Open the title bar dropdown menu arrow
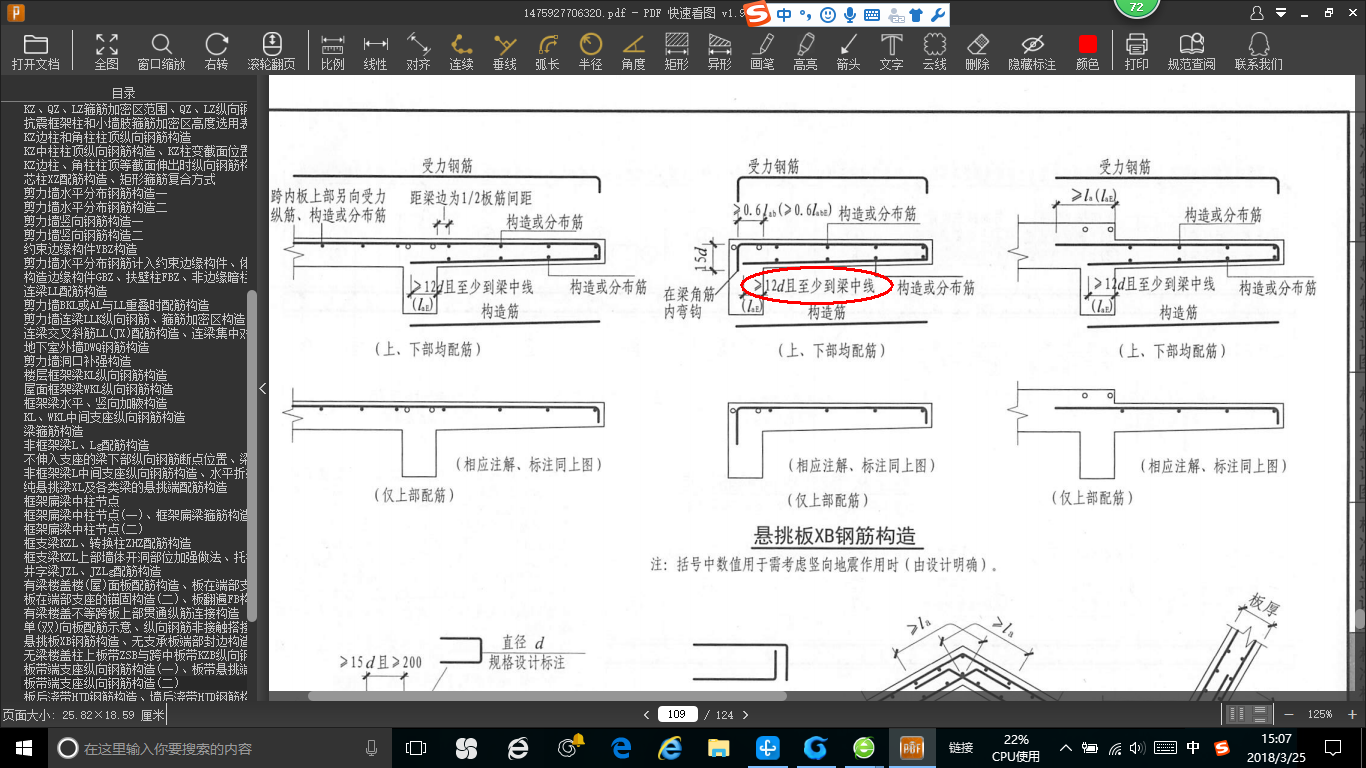This screenshot has width=1366, height=768. pos(1279,13)
